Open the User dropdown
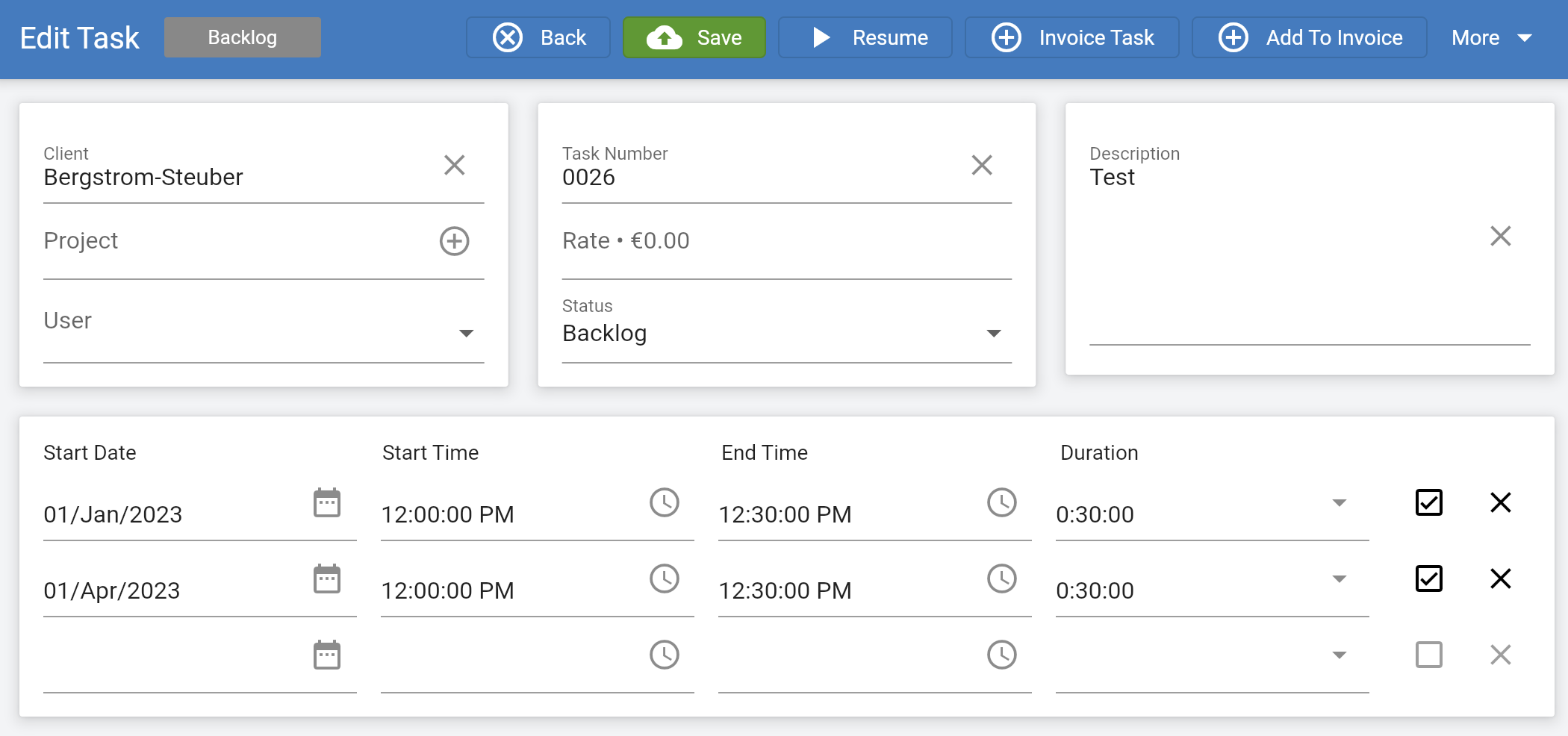 click(x=466, y=334)
